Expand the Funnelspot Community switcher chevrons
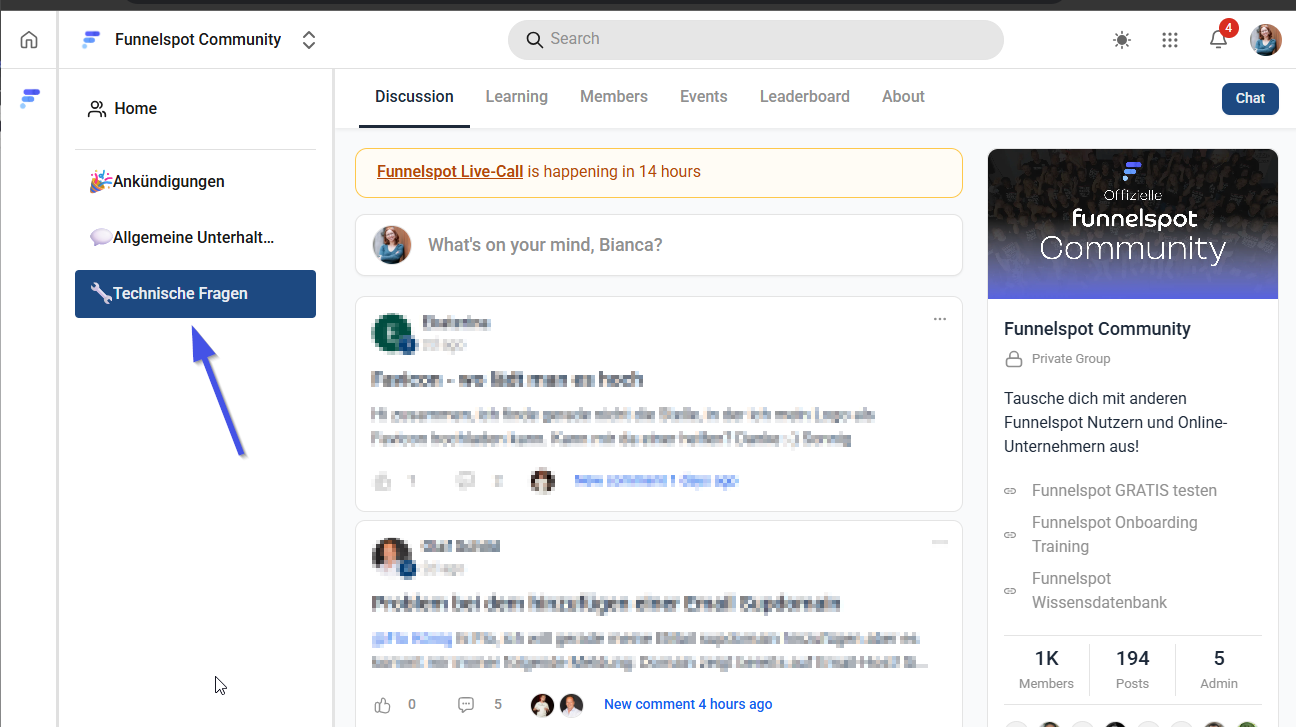This screenshot has width=1296, height=727. [309, 40]
